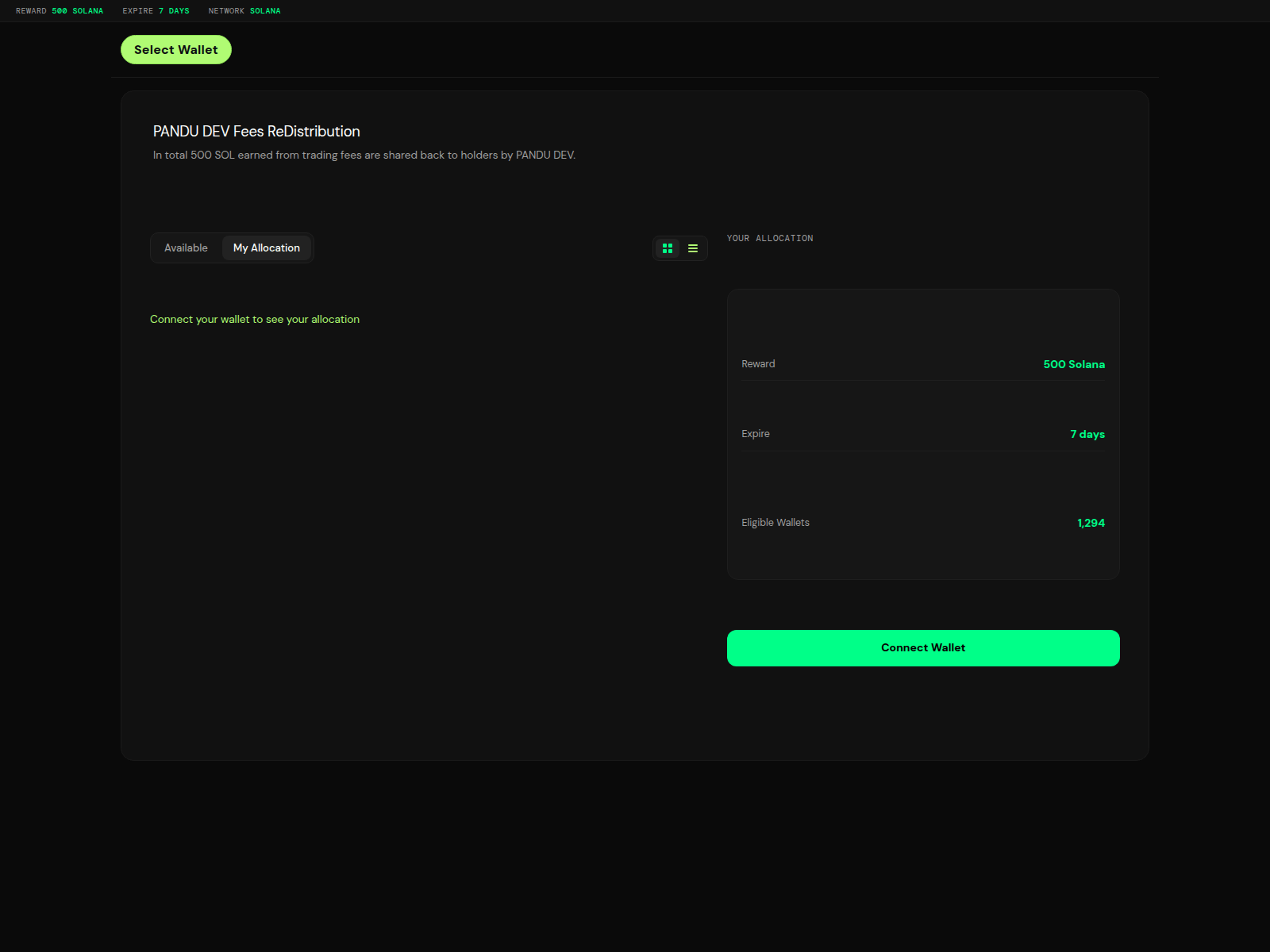Open the Available tab

pyautogui.click(x=186, y=248)
